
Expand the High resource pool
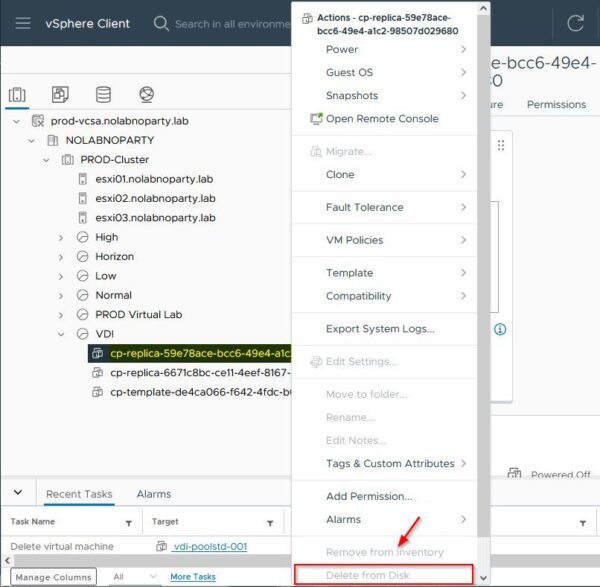tap(61, 238)
